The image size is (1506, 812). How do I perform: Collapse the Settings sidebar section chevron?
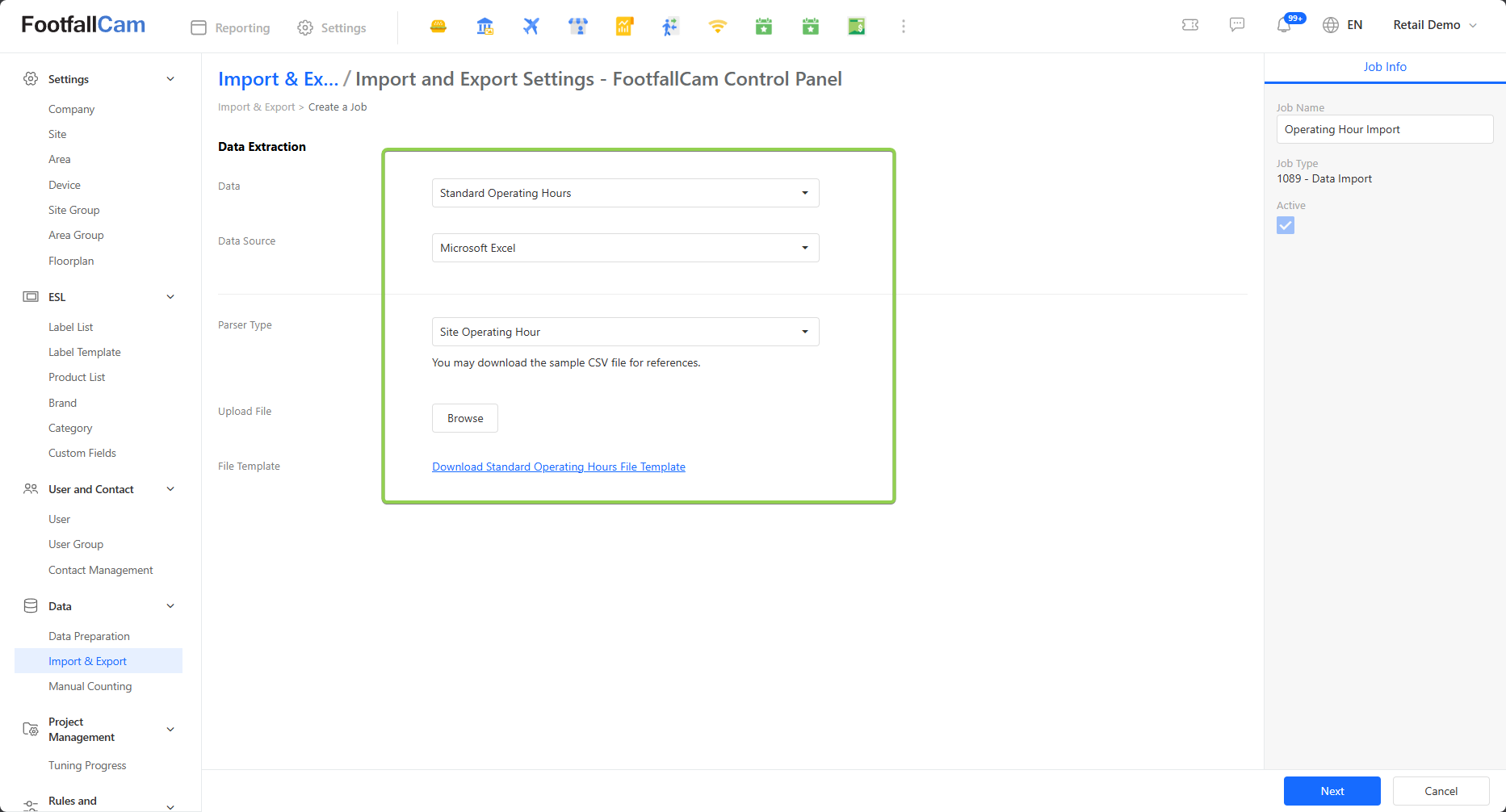click(170, 79)
